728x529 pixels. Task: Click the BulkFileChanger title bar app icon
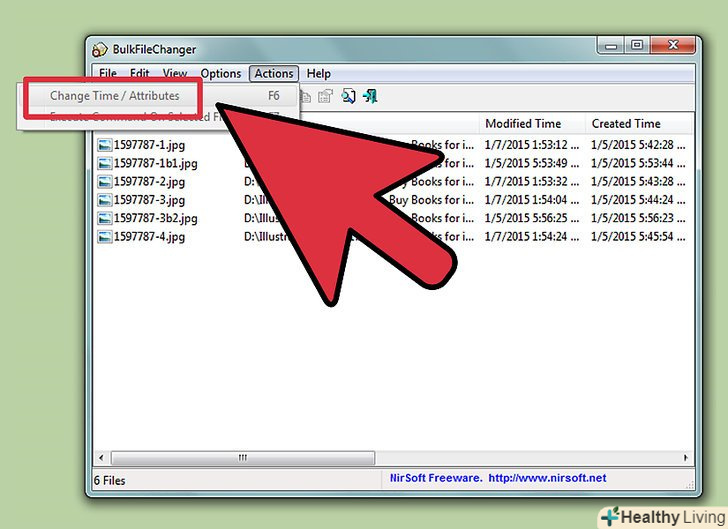coord(99,49)
